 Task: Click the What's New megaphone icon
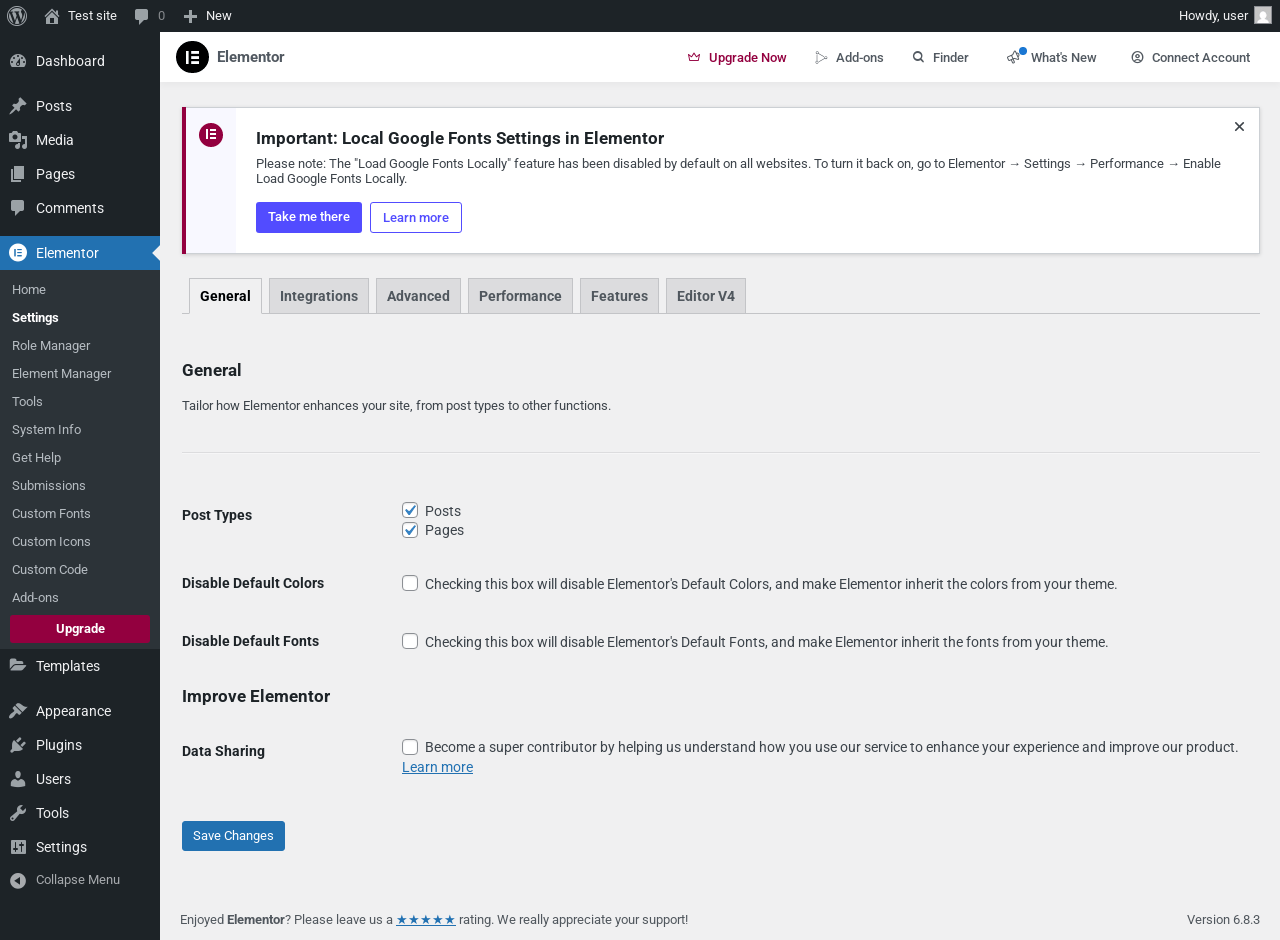point(1014,57)
